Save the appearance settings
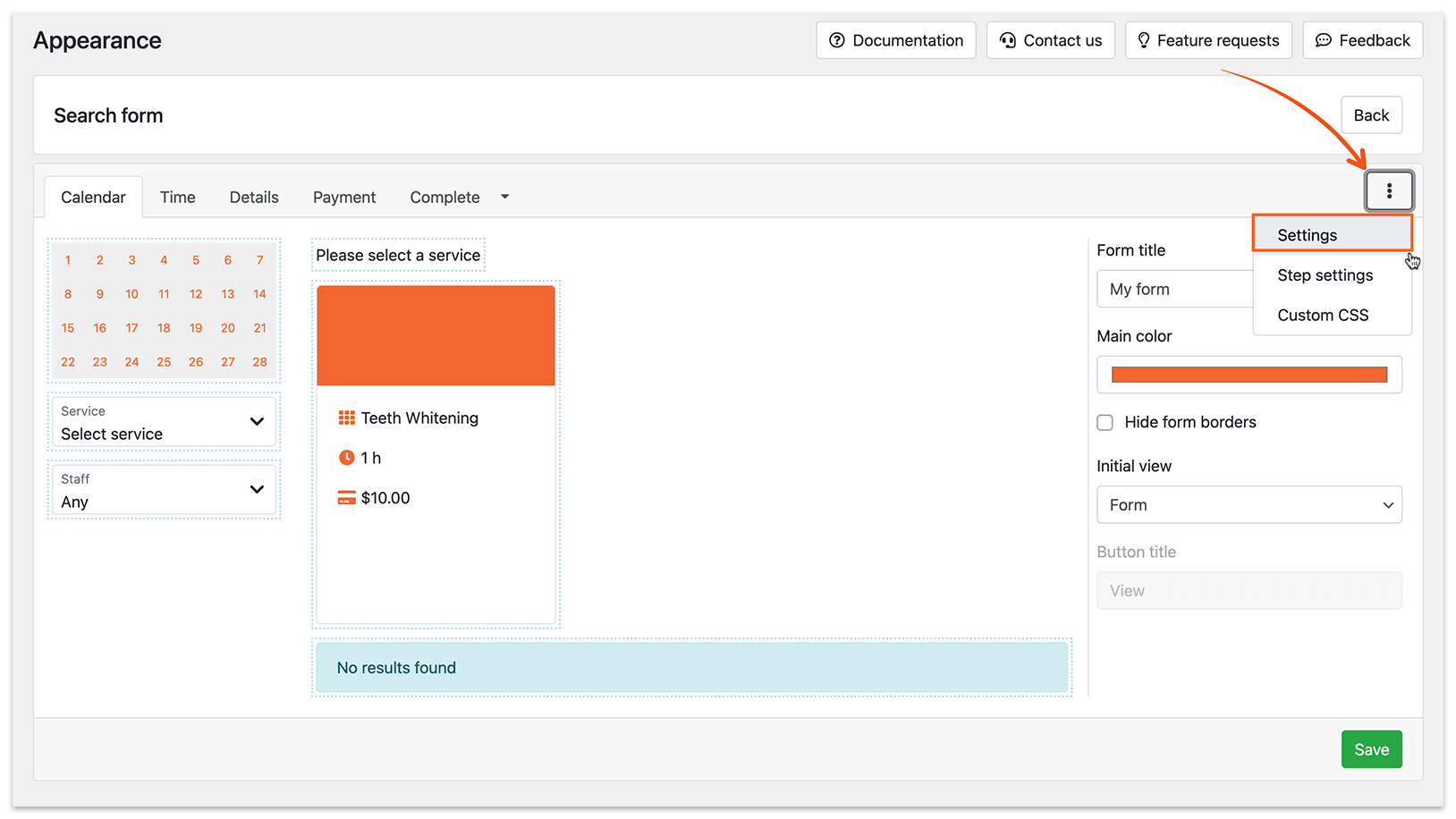Viewport: 1456px width, 819px height. coord(1371,749)
